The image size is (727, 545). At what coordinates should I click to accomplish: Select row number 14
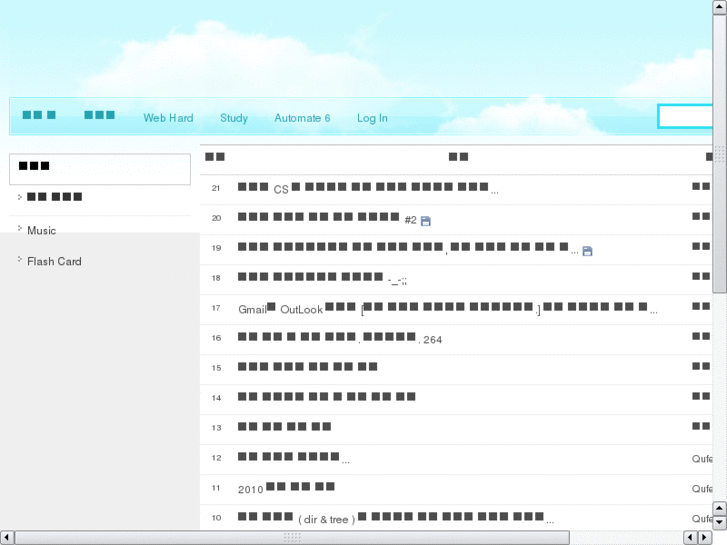coord(216,398)
